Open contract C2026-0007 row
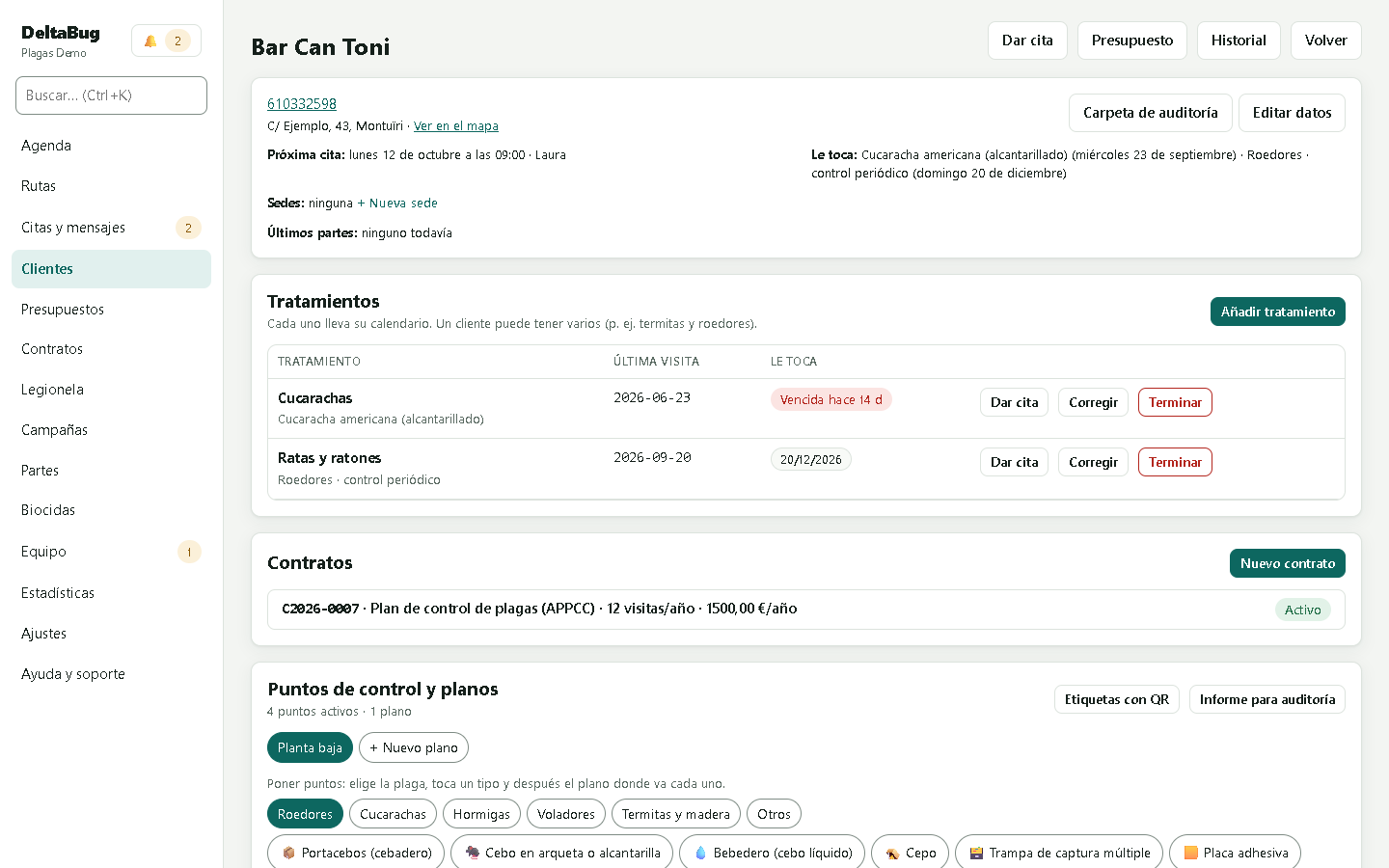This screenshot has height=868, width=1389. pos(806,610)
